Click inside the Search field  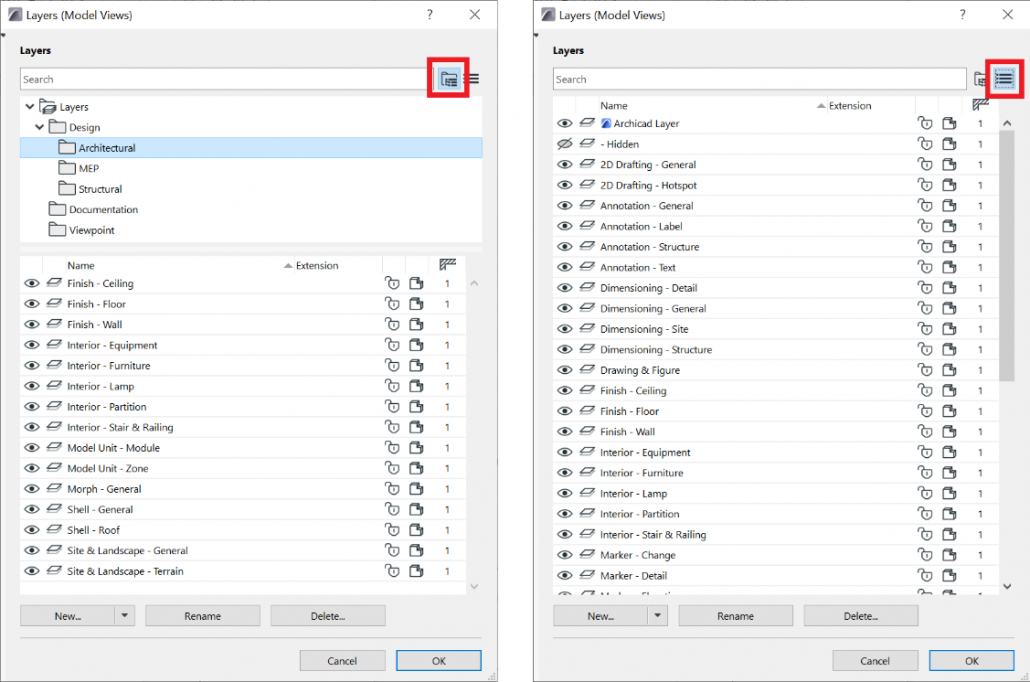pos(200,79)
